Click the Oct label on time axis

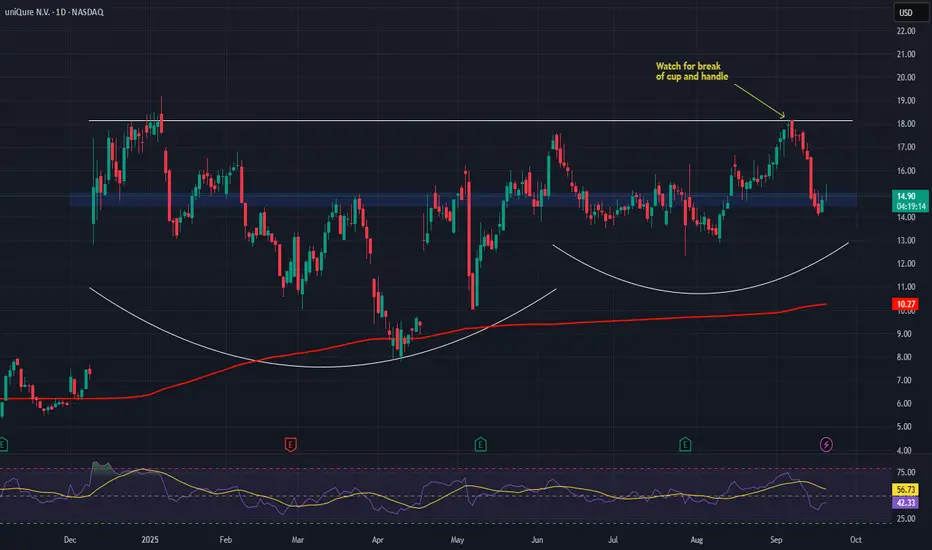coord(855,540)
